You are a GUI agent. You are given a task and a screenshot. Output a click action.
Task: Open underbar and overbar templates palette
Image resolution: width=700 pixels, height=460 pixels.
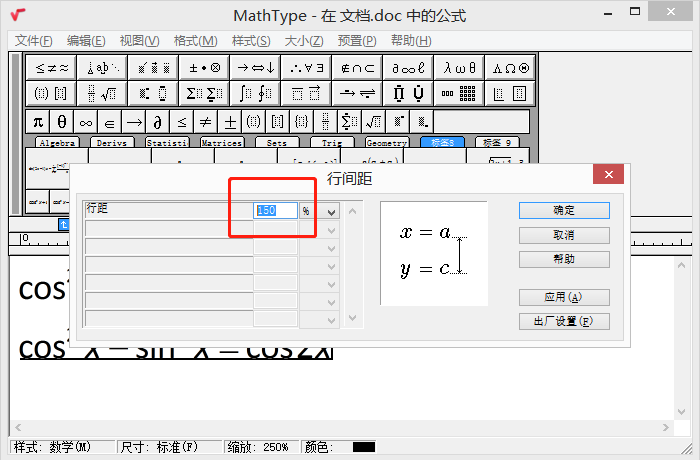click(x=306, y=93)
